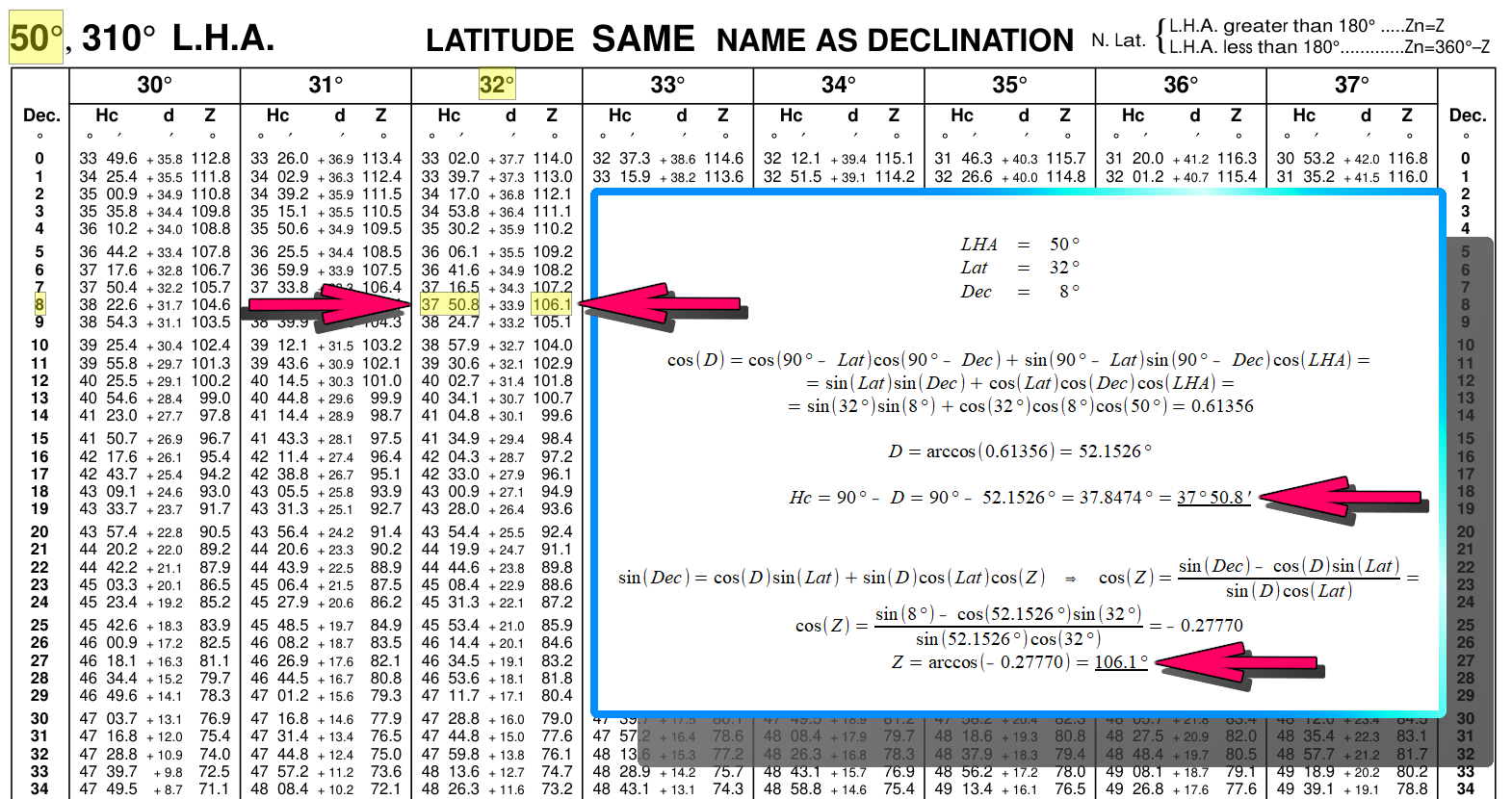Viewport: 1512px width, 799px height.
Task: Click Hc '43 57.4' in the 30° column
Action: [108, 532]
